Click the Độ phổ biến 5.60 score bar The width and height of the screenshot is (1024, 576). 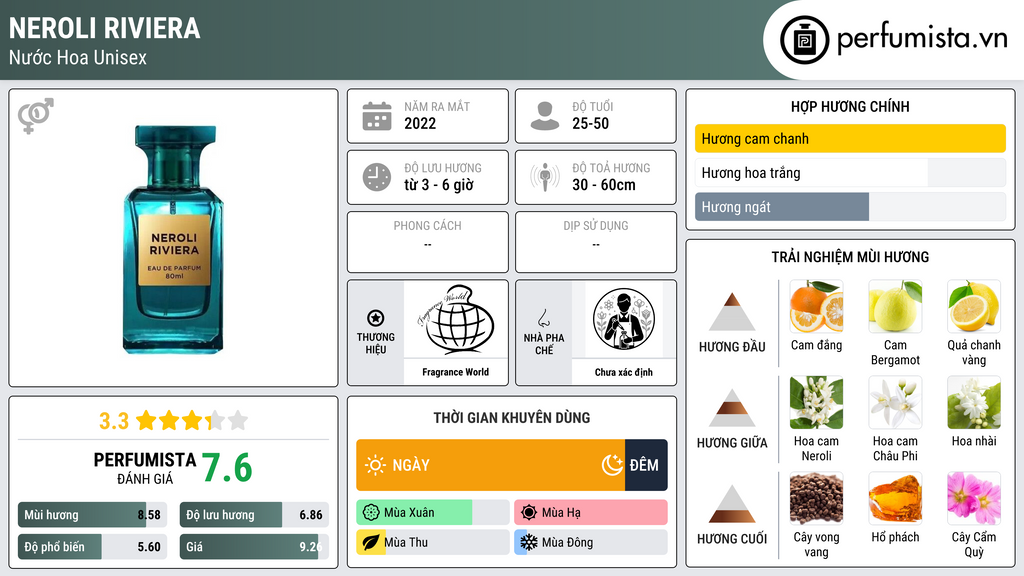pos(93,547)
